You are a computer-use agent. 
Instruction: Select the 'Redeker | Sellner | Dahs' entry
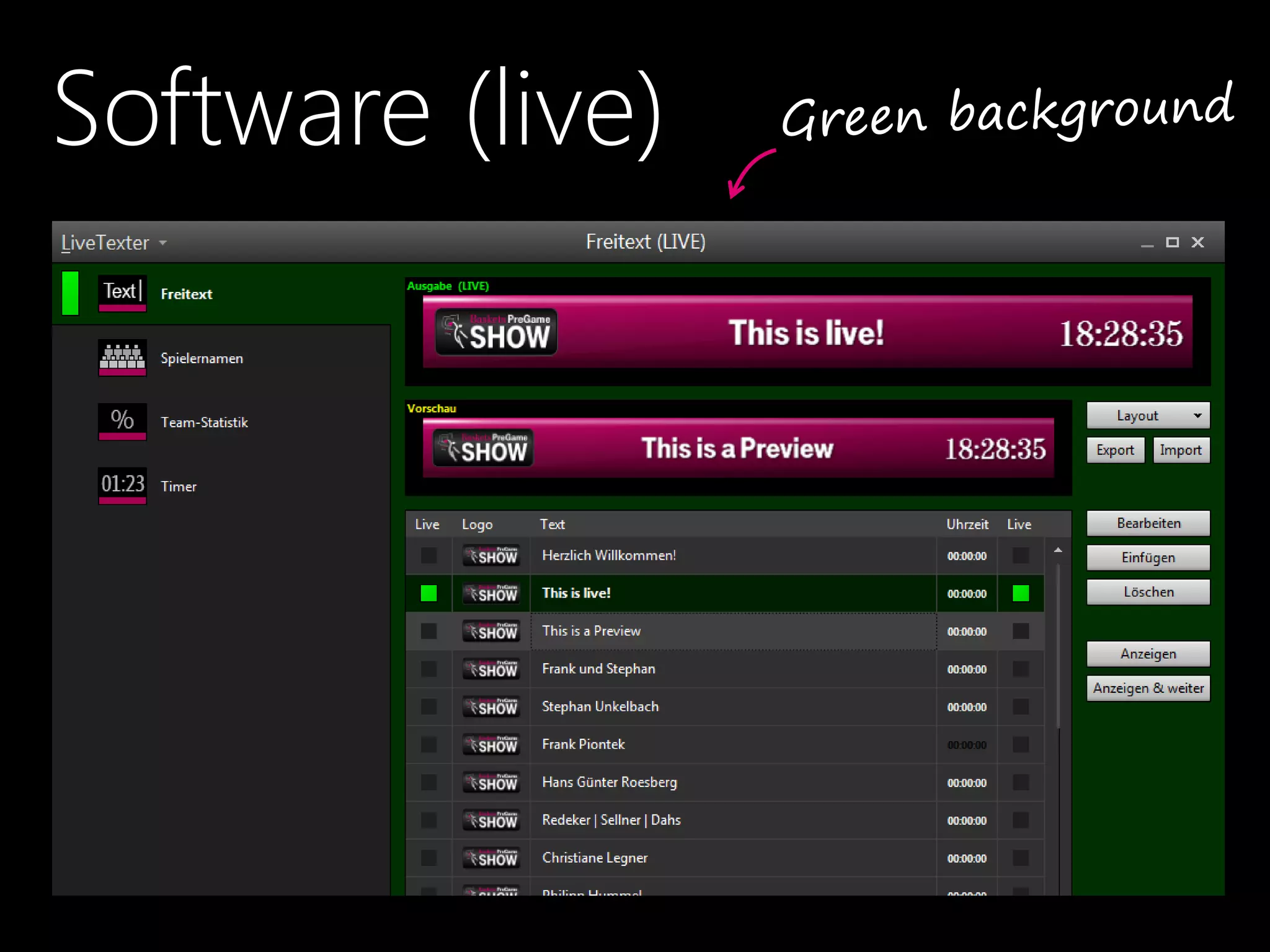(733, 820)
